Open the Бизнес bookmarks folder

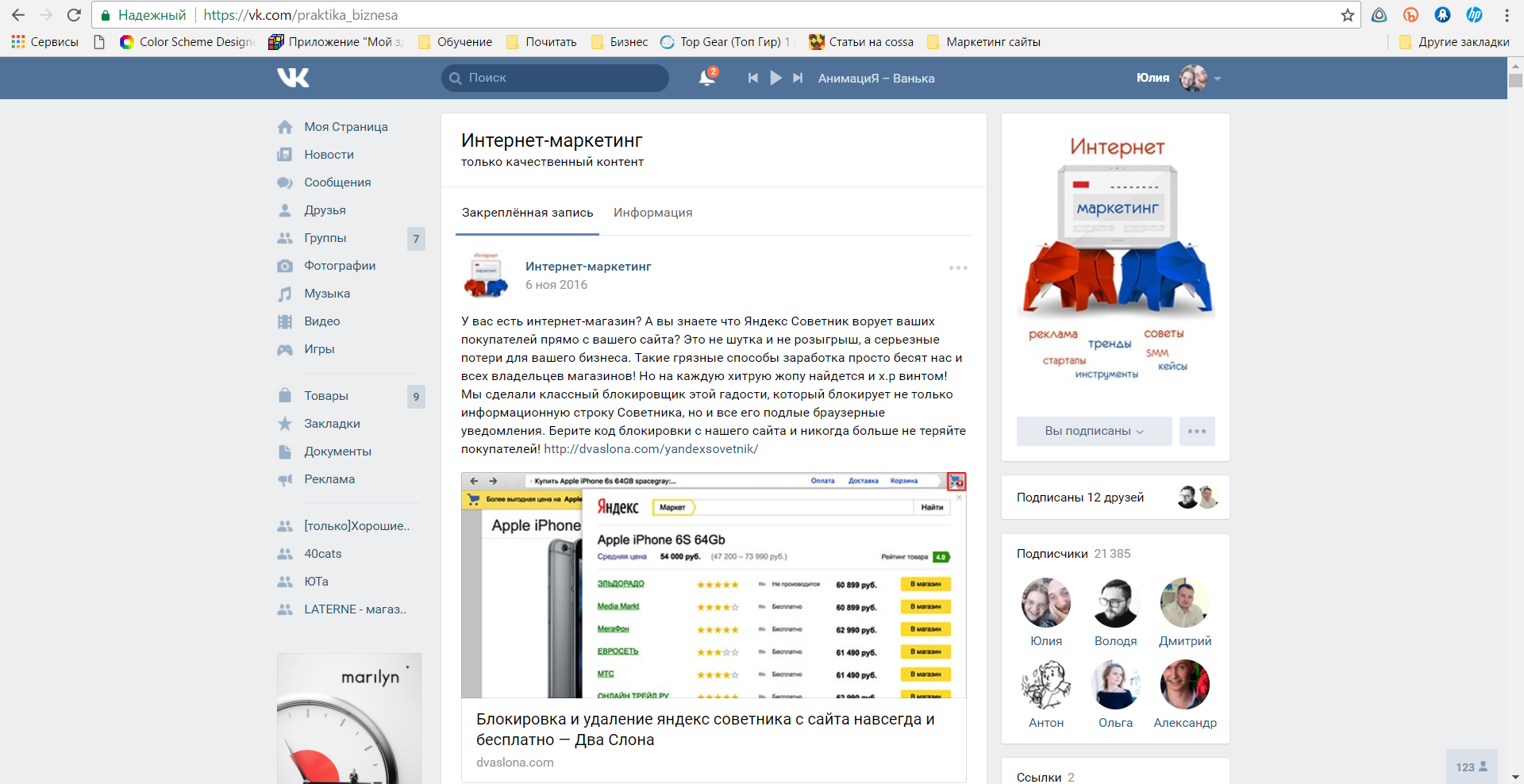(x=620, y=42)
